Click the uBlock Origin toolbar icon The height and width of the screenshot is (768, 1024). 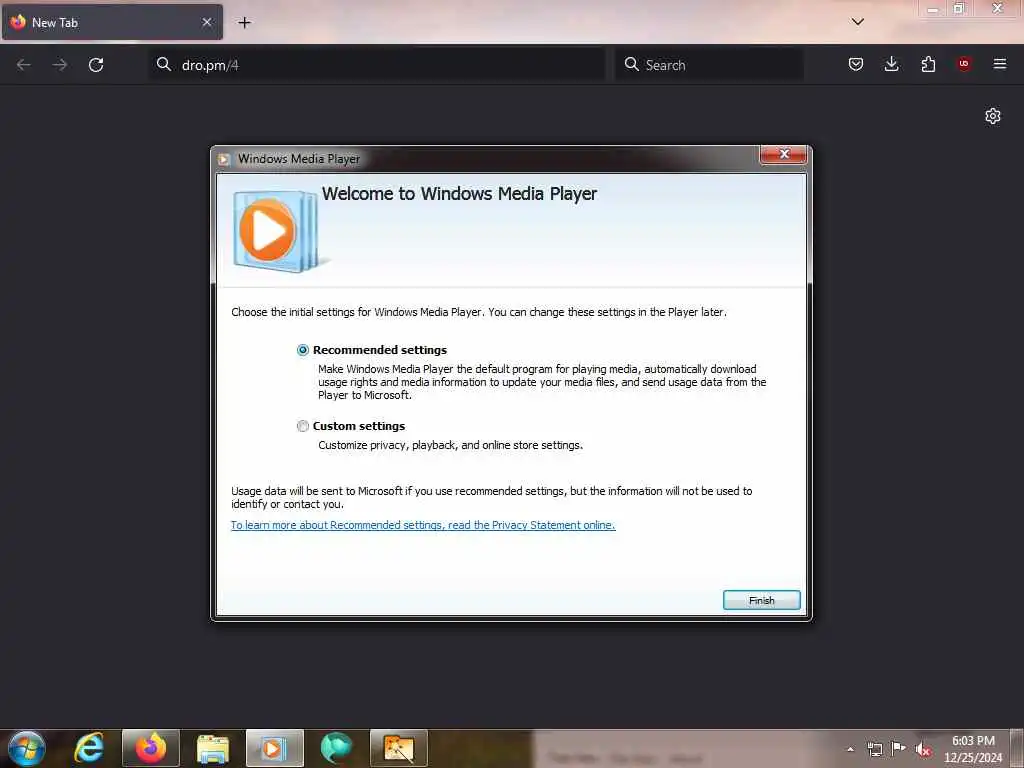click(x=964, y=64)
